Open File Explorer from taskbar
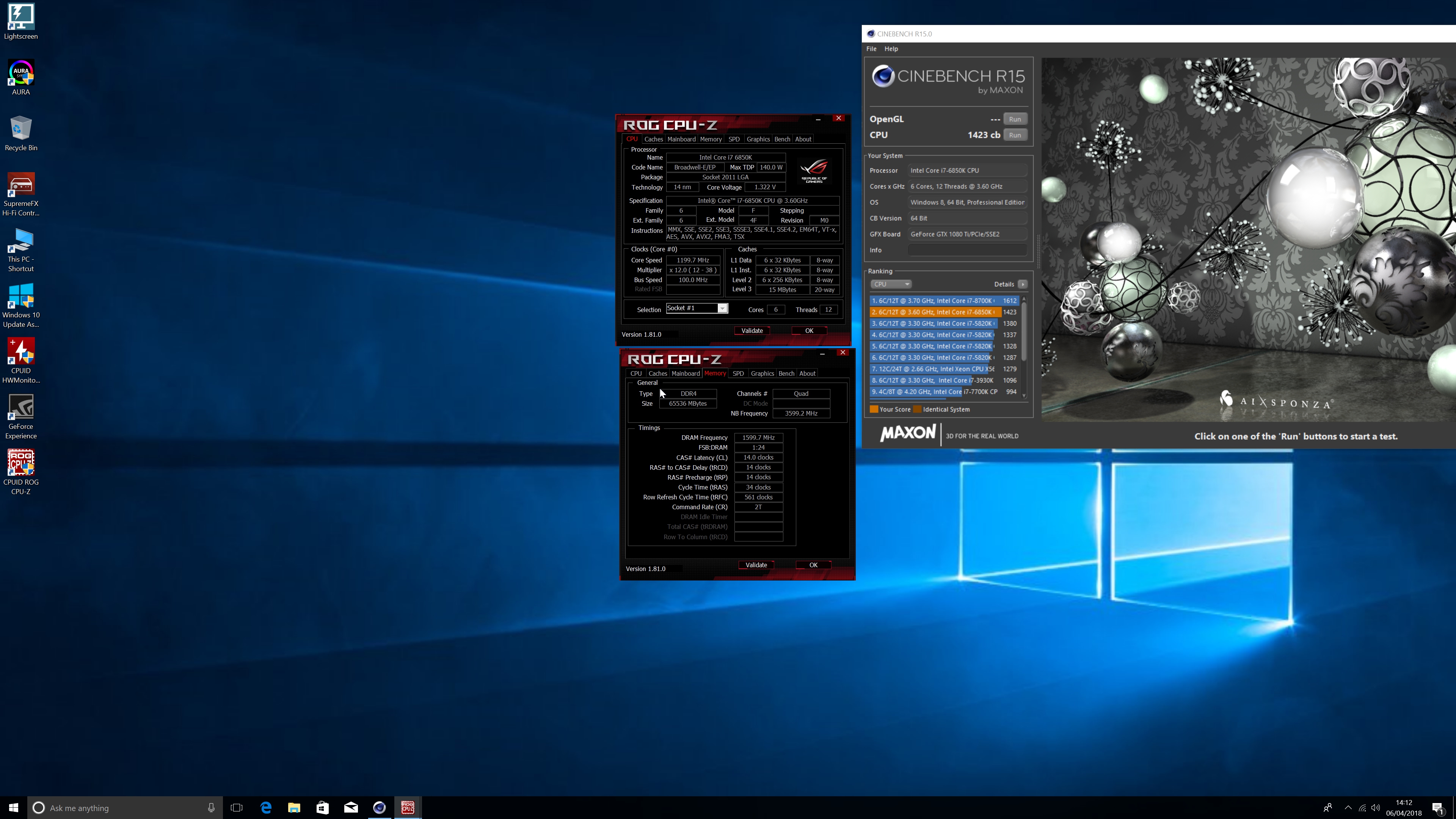Screen dimensions: 1456x819 point(294,808)
